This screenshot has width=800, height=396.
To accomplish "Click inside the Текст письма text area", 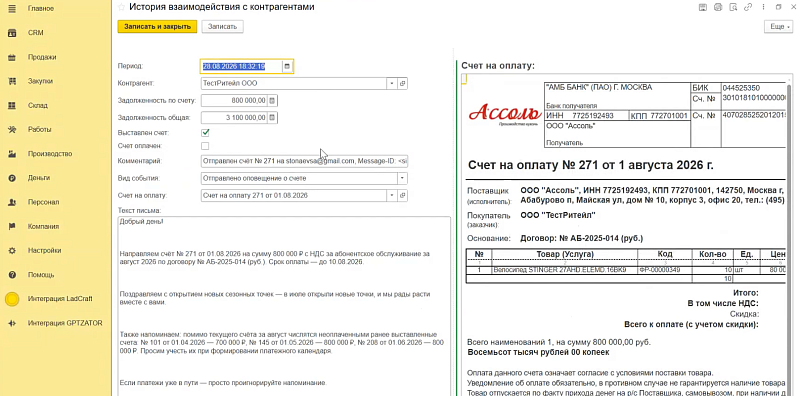I will 284,306.
